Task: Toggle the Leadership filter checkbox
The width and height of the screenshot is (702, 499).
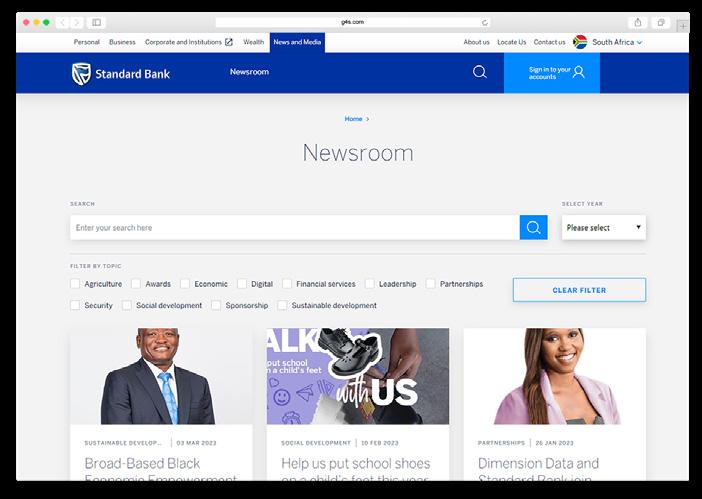Action: (370, 284)
